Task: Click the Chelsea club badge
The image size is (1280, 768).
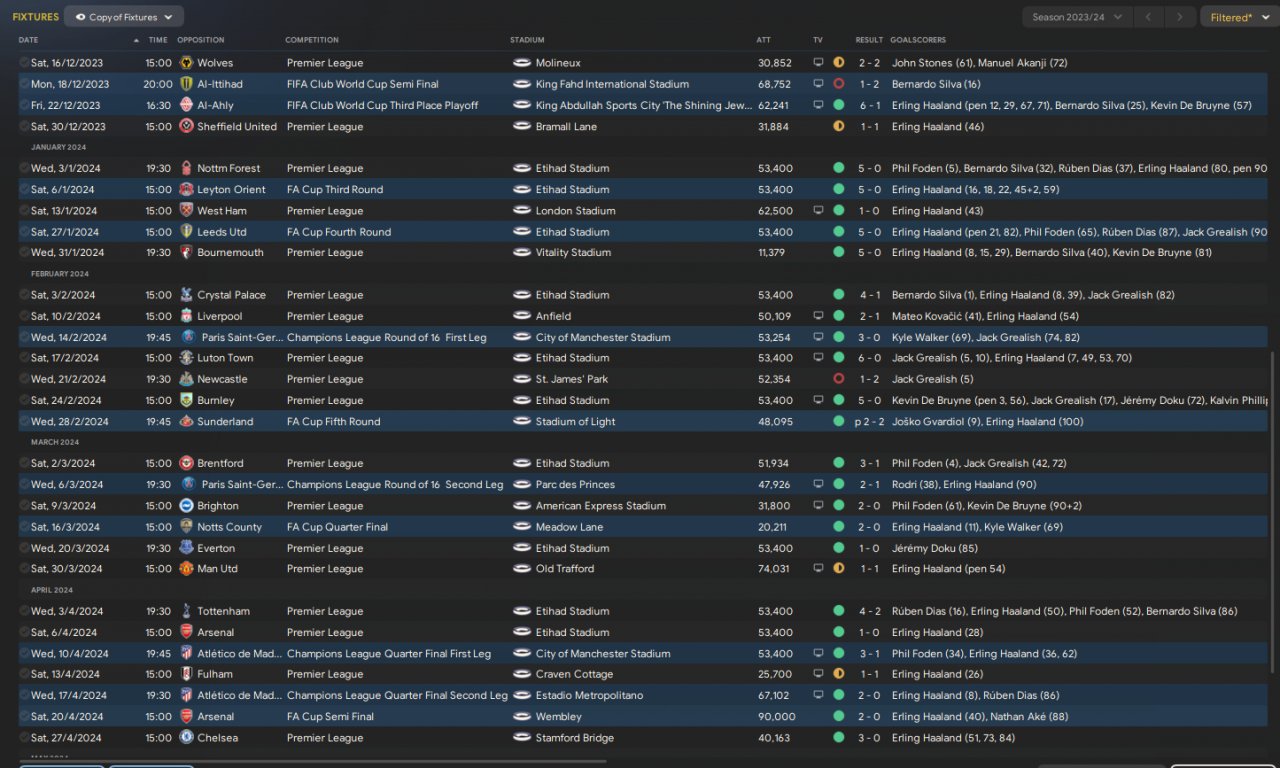Action: (186, 738)
